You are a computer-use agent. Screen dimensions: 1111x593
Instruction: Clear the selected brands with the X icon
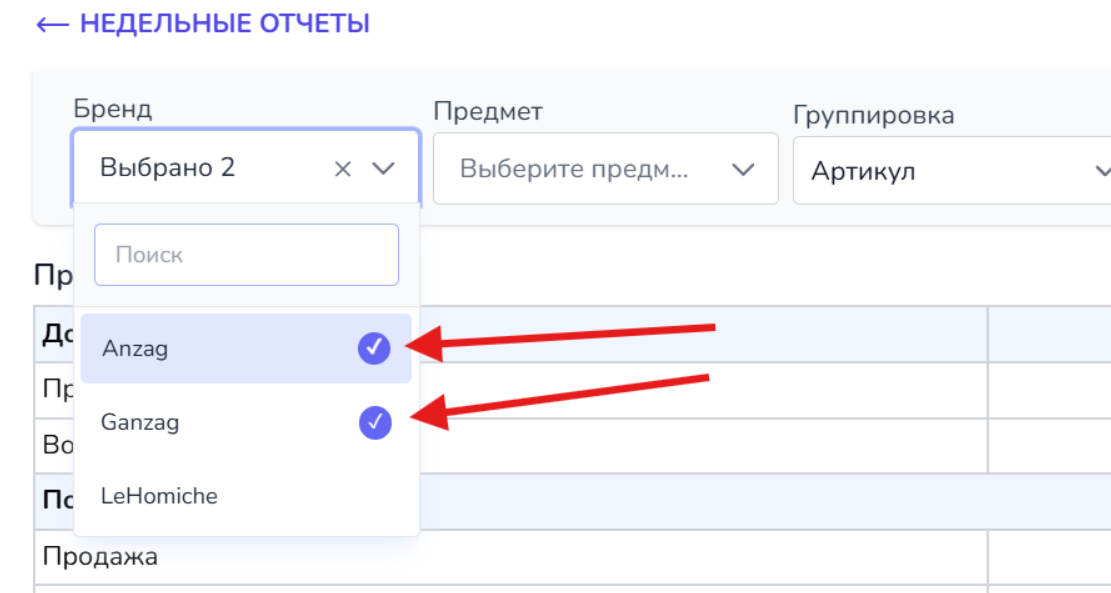(x=342, y=169)
